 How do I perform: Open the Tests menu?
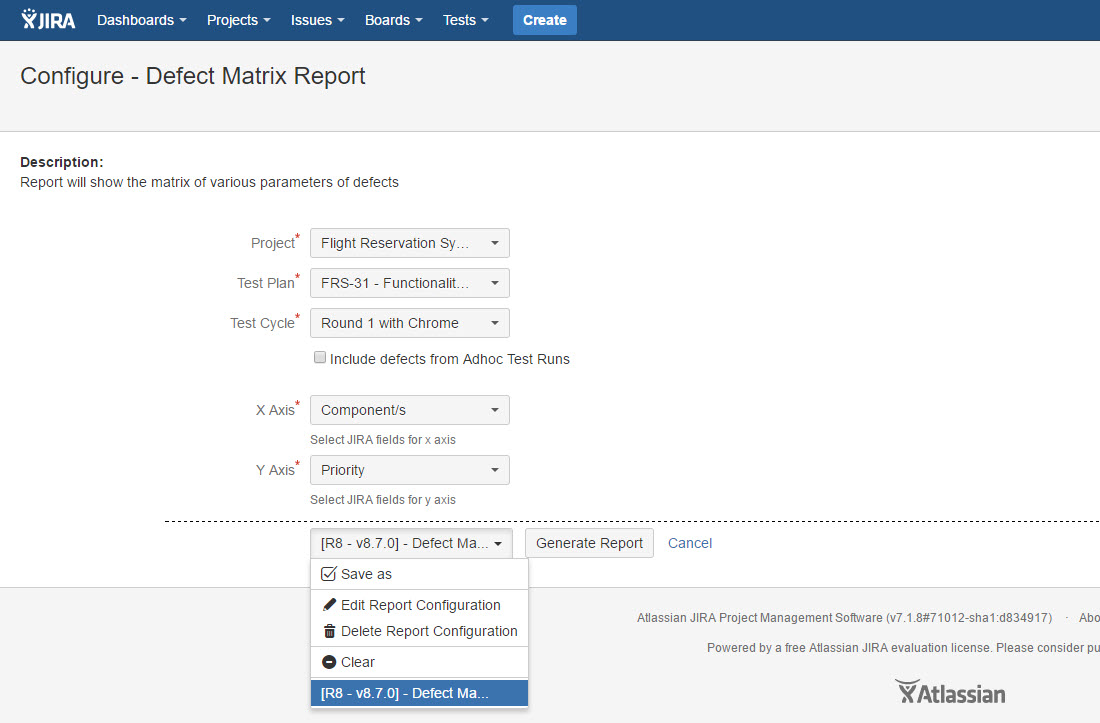[x=466, y=20]
